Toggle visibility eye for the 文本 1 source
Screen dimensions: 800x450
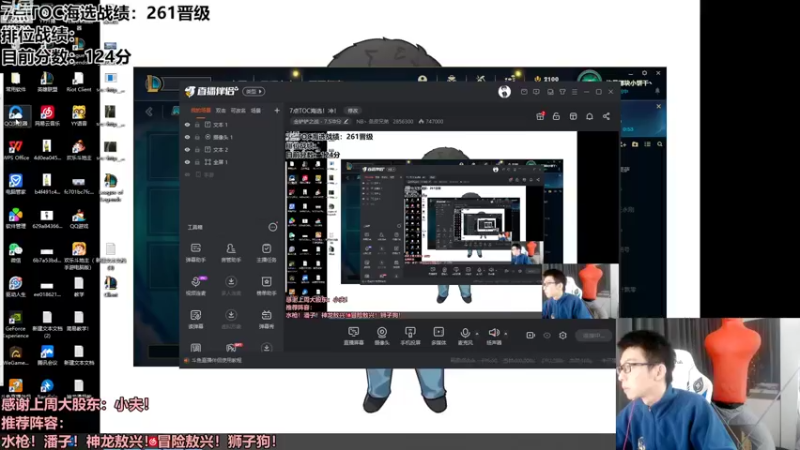coord(187,124)
